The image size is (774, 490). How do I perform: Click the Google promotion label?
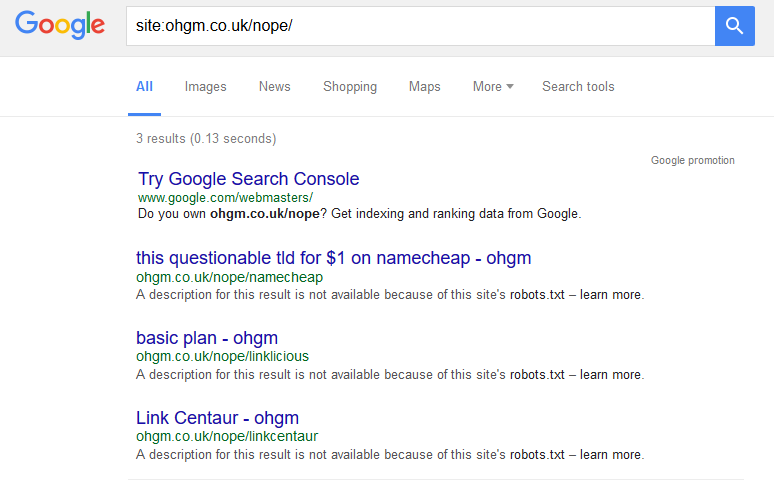coord(693,160)
